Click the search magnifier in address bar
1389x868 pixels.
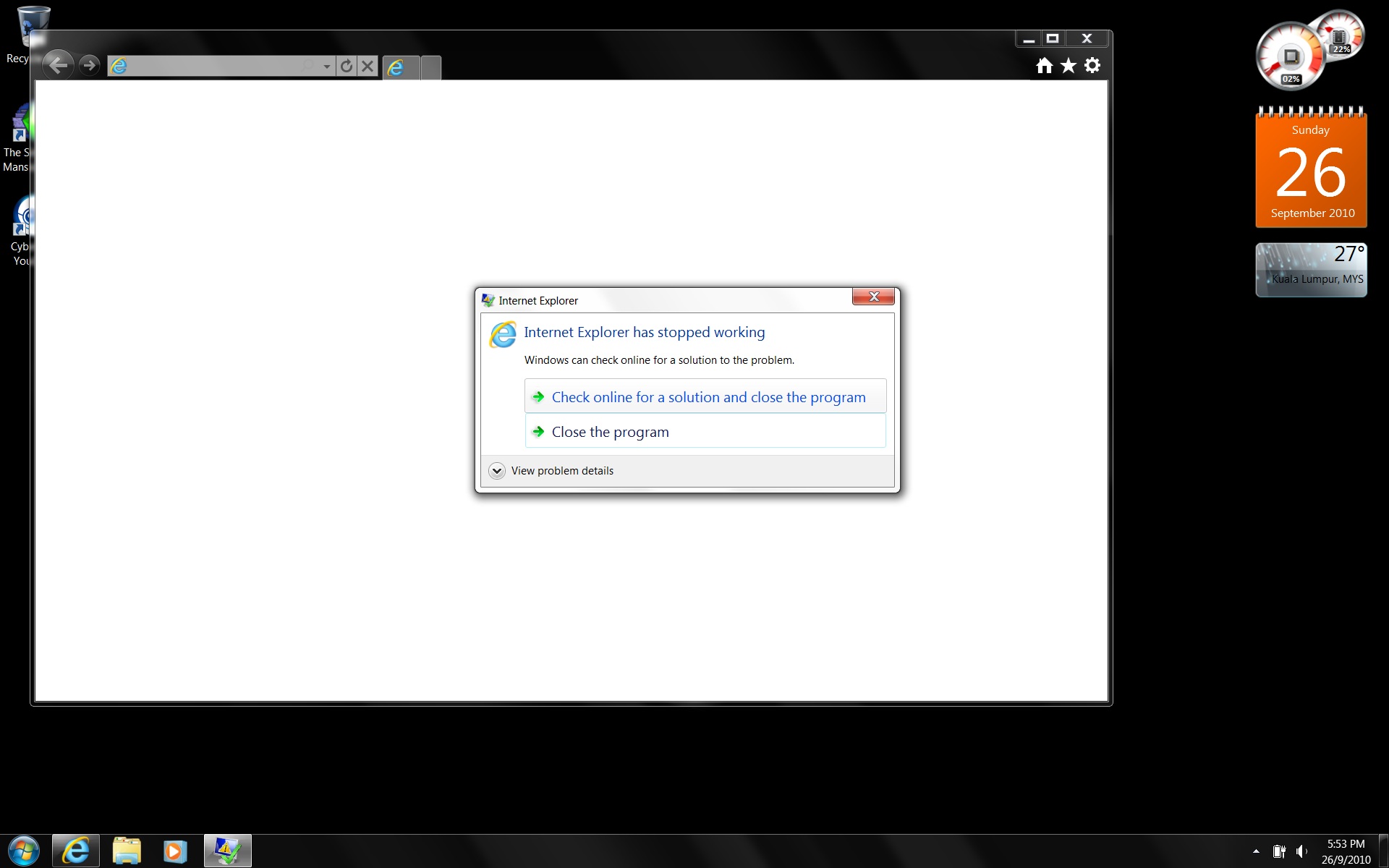(309, 67)
